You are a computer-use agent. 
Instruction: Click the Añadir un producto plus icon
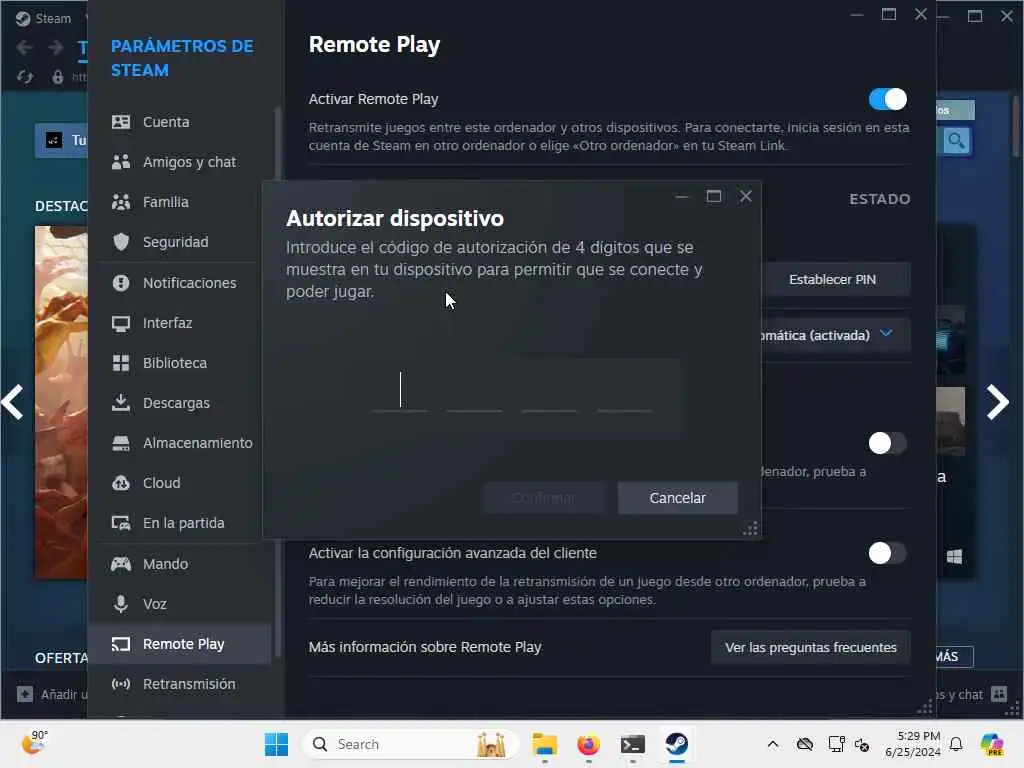[25, 694]
